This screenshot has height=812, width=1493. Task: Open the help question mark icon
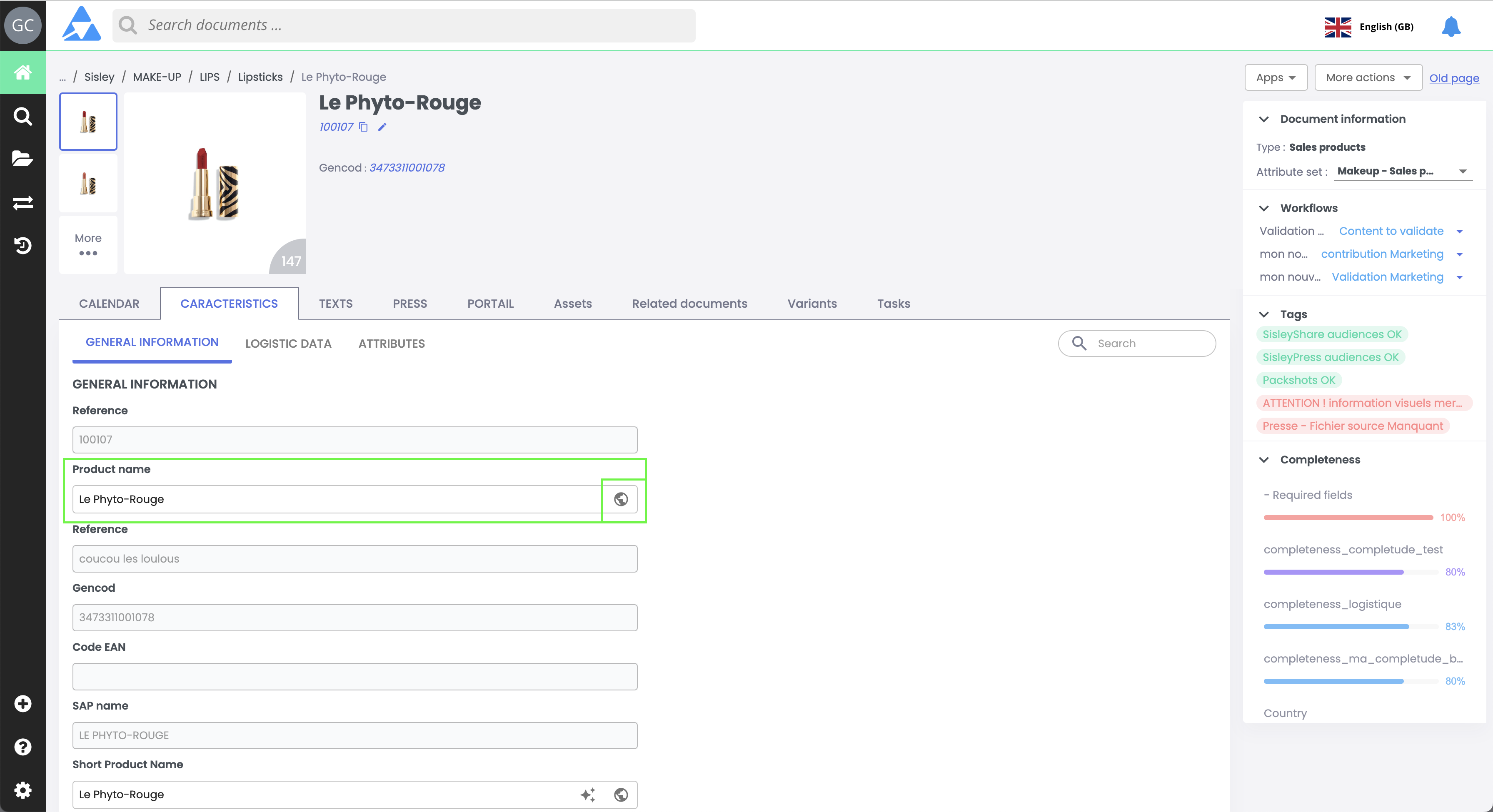pos(22,747)
